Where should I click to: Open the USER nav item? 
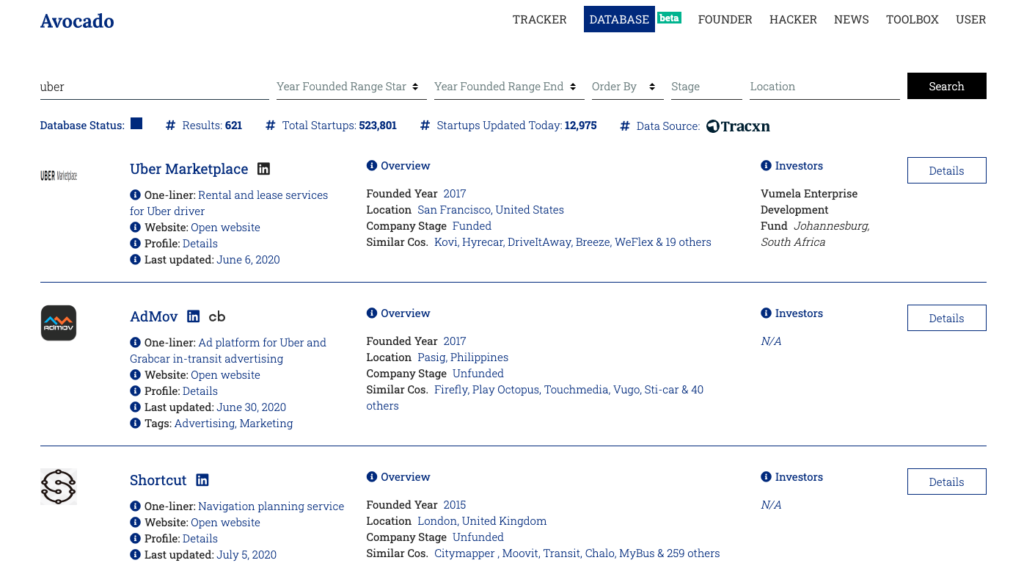pyautogui.click(x=970, y=20)
